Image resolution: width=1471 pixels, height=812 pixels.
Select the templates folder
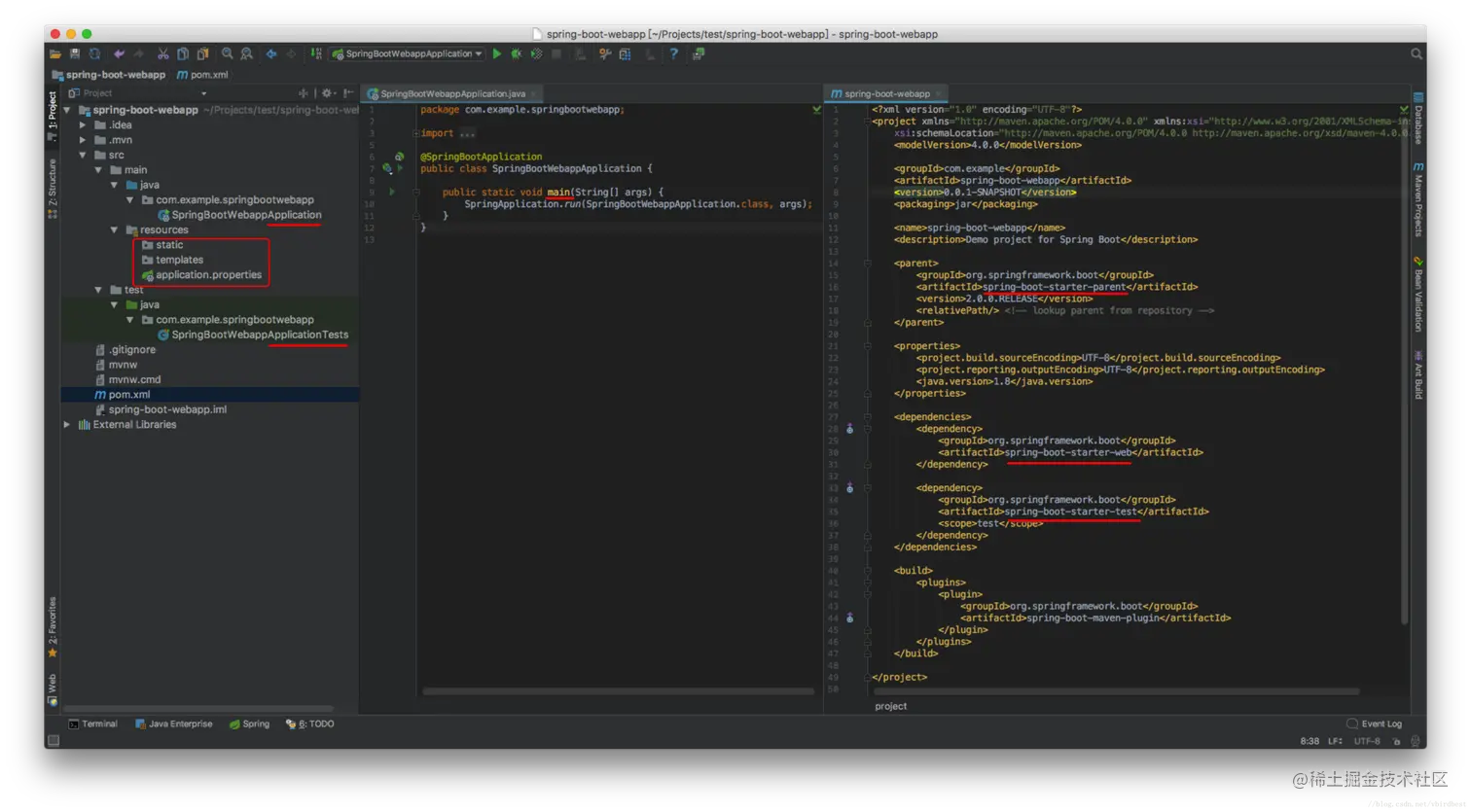[172, 261]
